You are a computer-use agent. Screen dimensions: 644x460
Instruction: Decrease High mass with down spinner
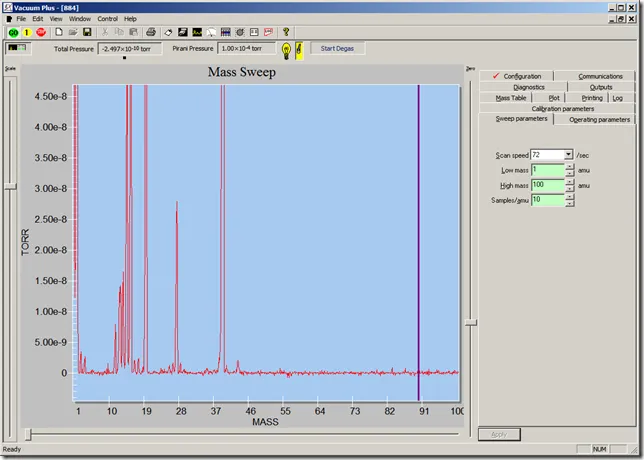pyautogui.click(x=570, y=189)
